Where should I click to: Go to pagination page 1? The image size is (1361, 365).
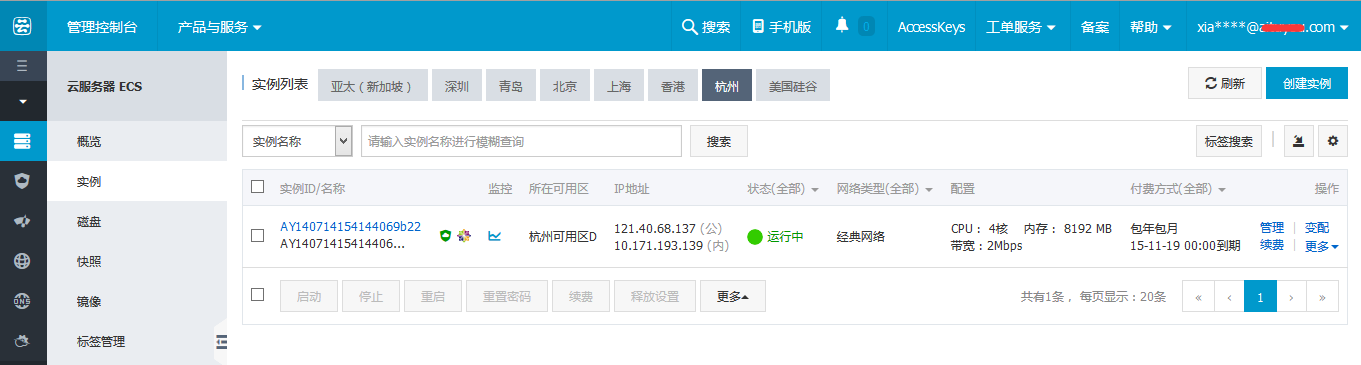pyautogui.click(x=1260, y=296)
